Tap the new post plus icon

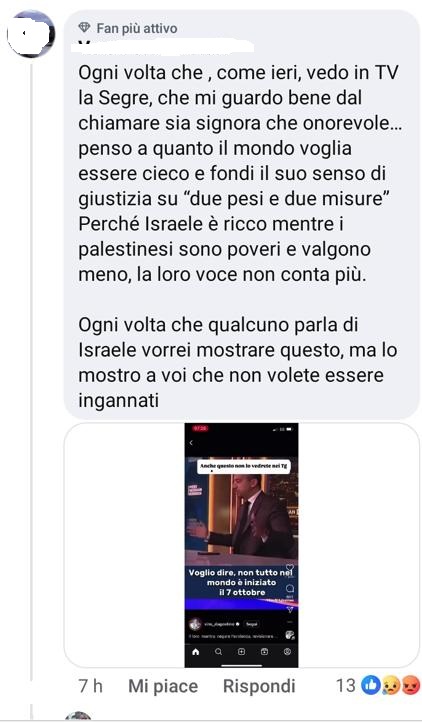(x=241, y=652)
